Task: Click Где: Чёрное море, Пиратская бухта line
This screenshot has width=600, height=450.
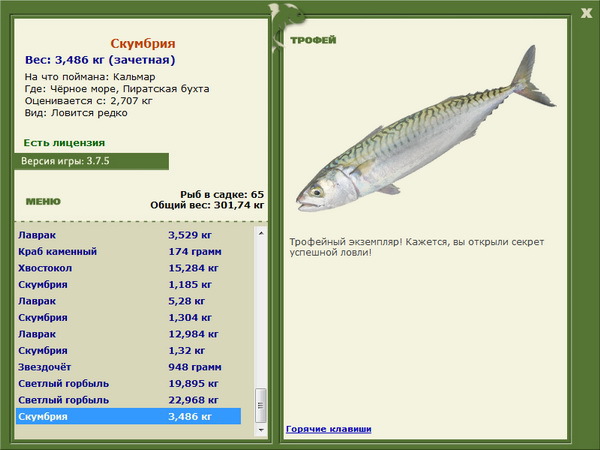Action: (117, 89)
